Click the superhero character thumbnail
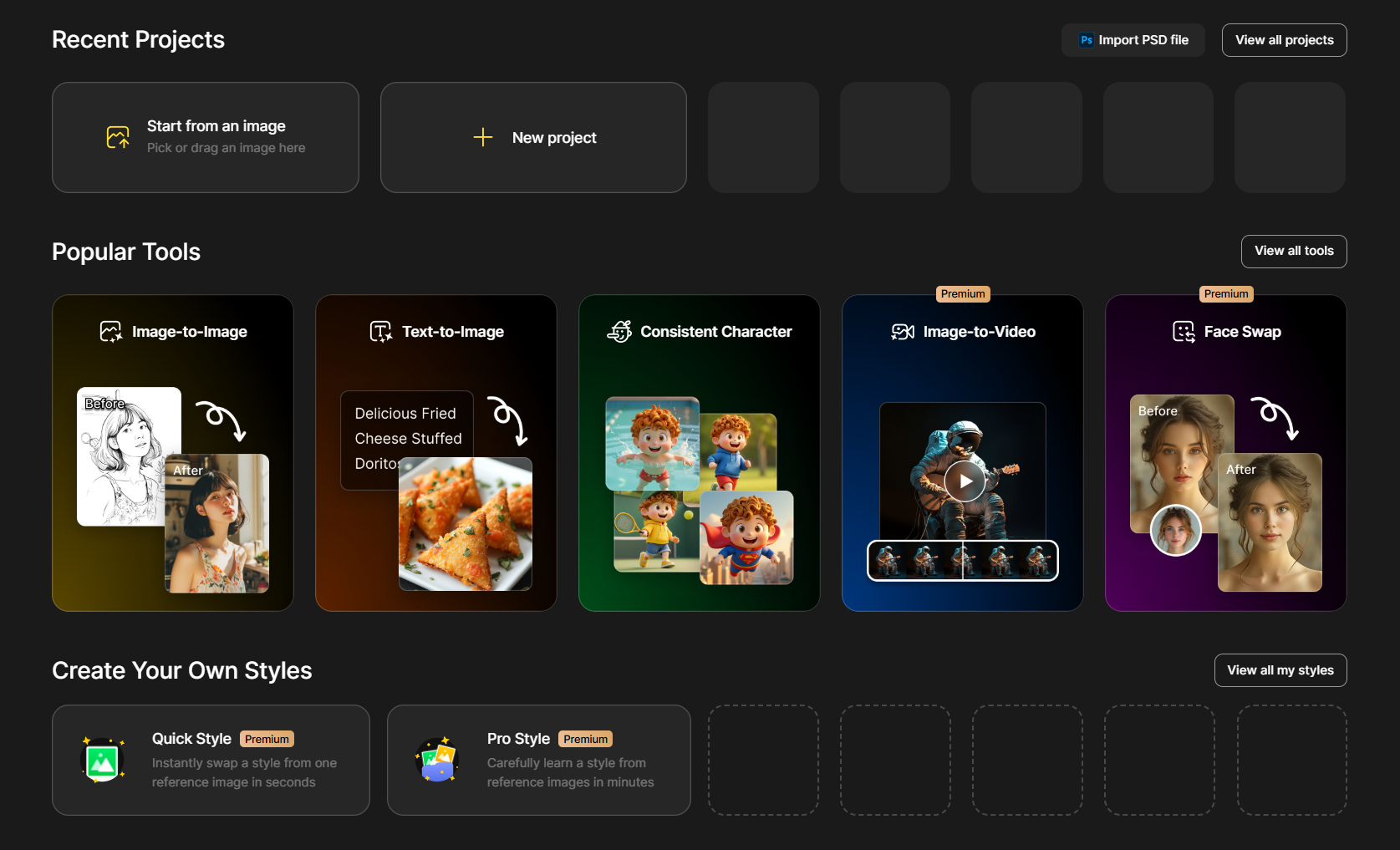 click(746, 537)
